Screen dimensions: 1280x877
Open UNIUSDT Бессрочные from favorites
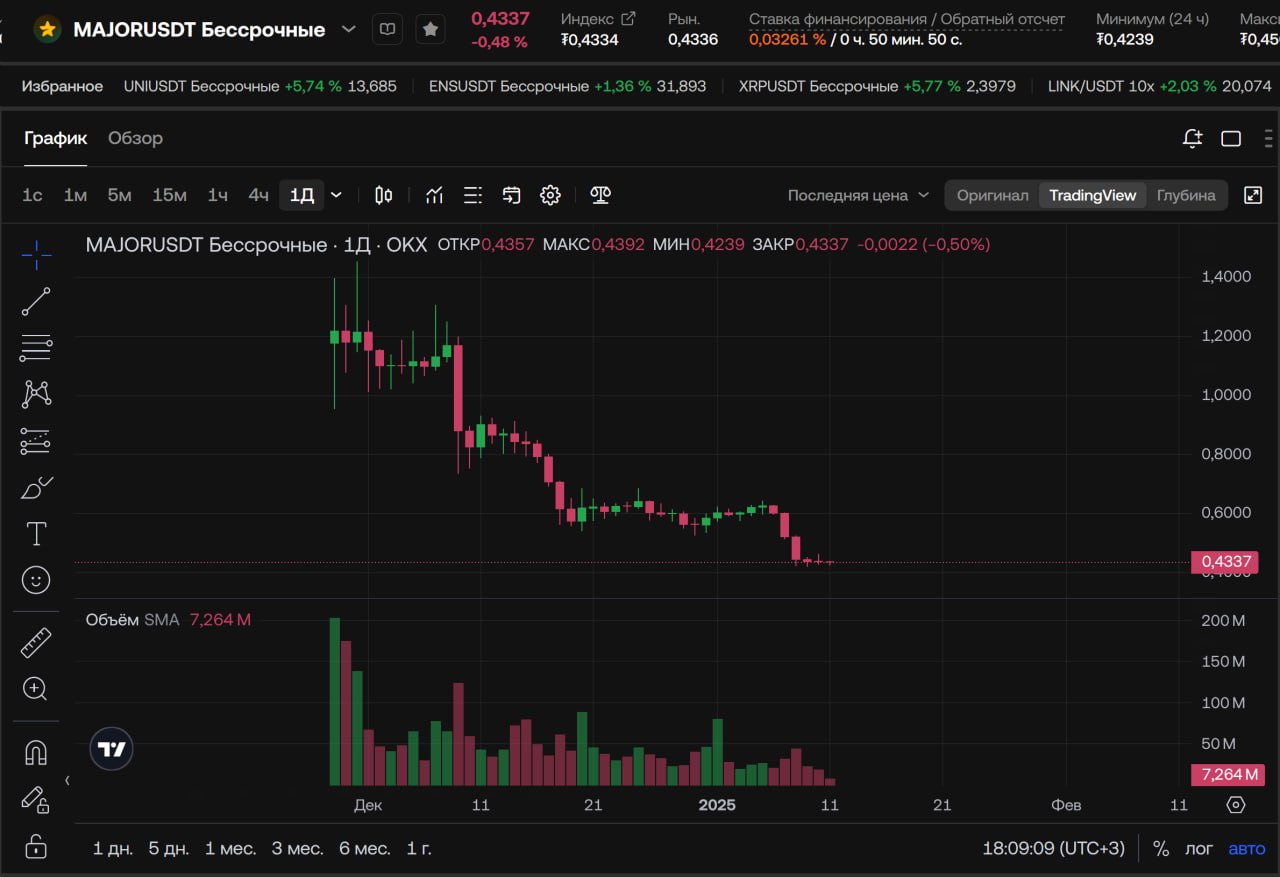point(260,86)
